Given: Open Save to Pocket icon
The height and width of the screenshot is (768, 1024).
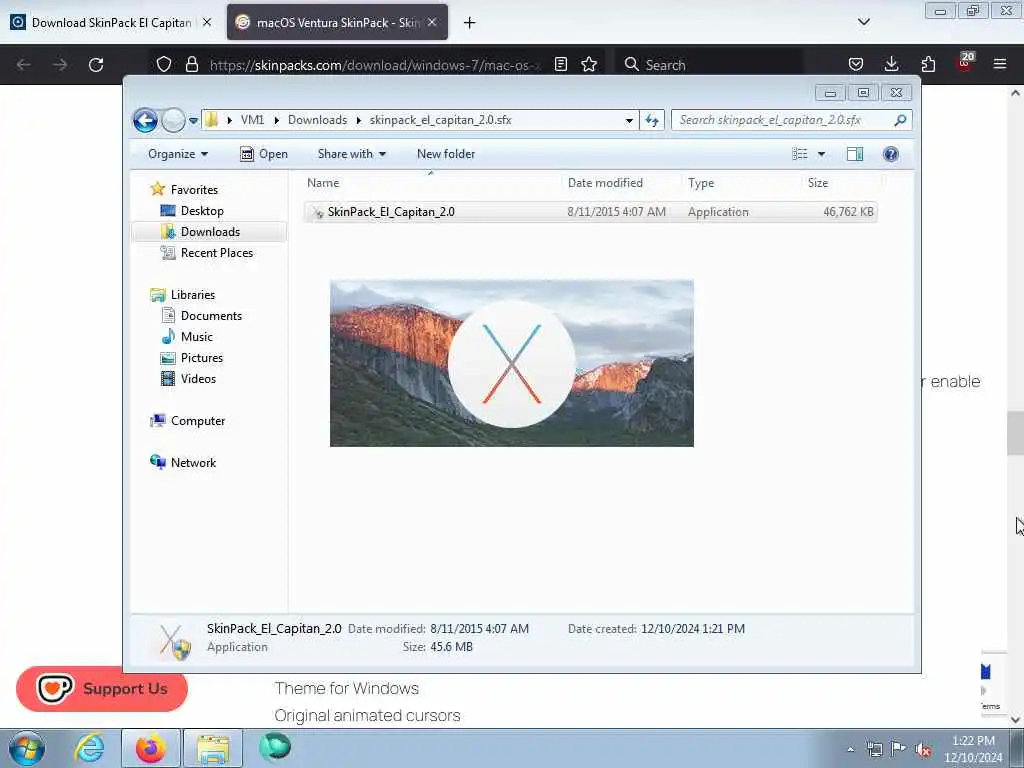Looking at the screenshot, I should coord(856,64).
